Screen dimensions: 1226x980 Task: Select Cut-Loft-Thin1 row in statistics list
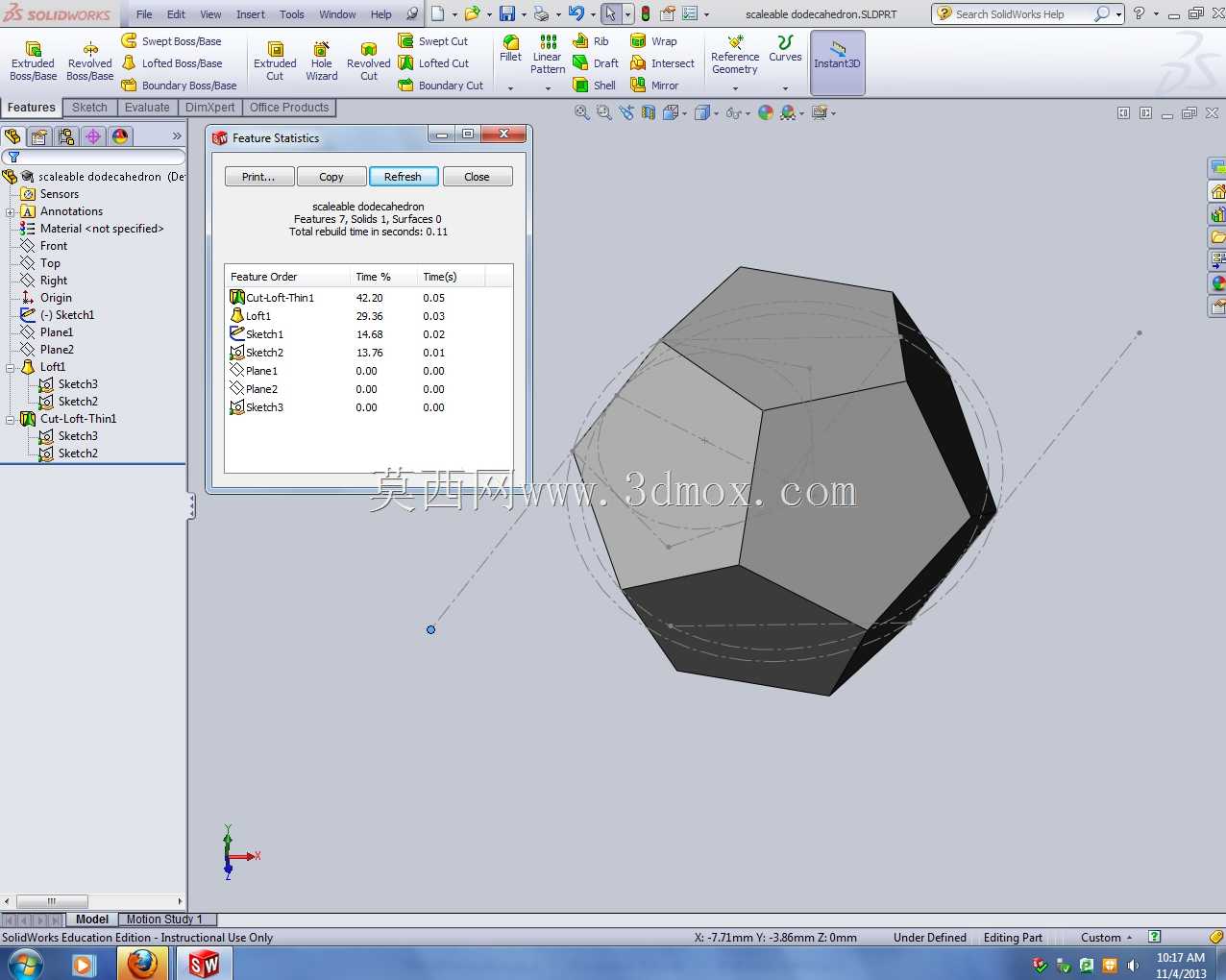369,298
